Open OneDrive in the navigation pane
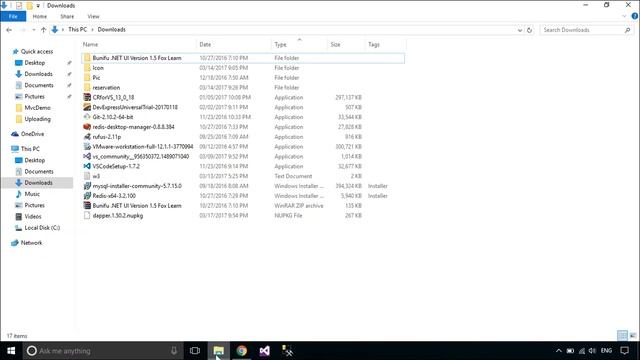 (x=32, y=134)
